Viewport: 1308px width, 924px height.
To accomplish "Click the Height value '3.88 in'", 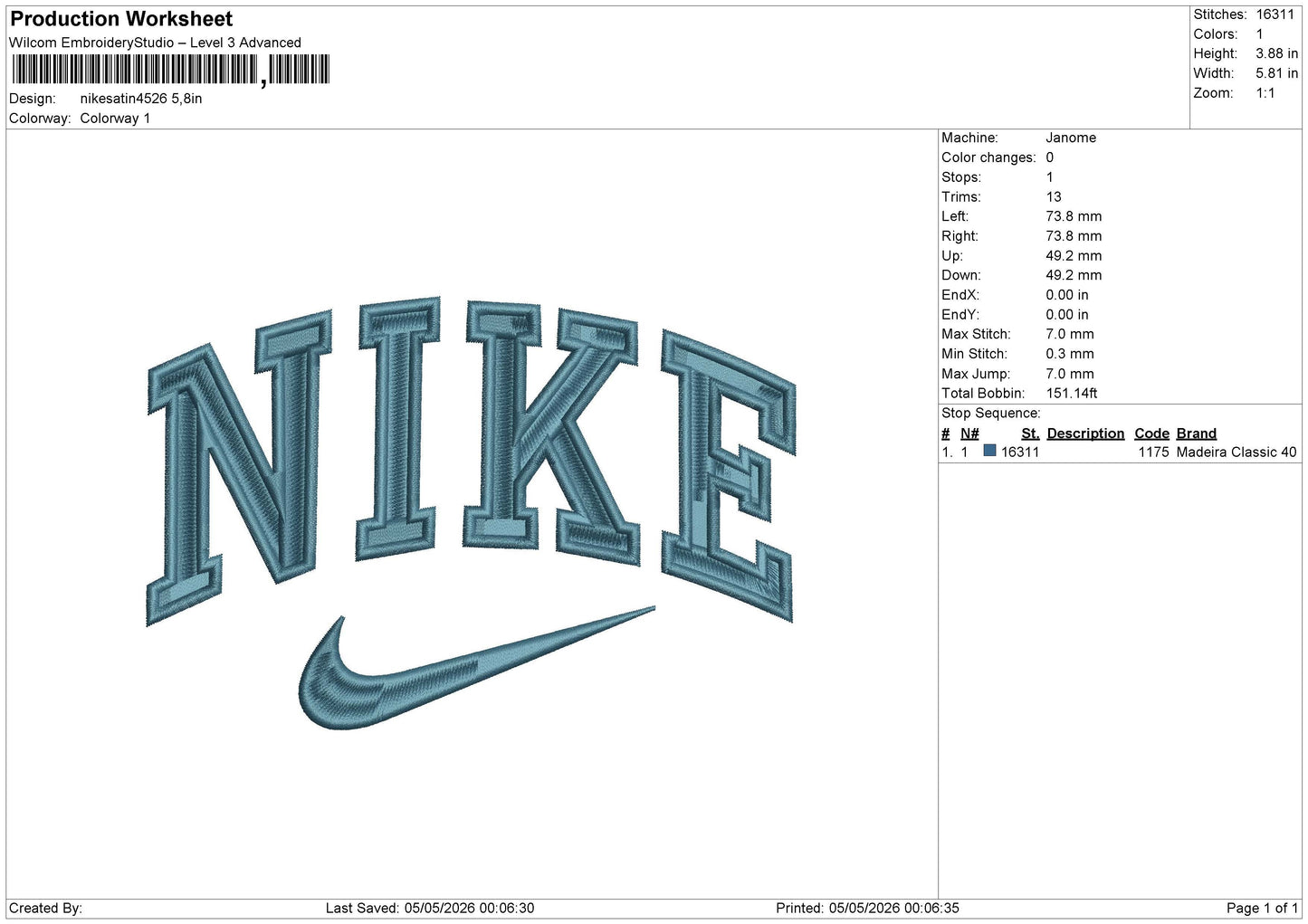I will click(1276, 54).
